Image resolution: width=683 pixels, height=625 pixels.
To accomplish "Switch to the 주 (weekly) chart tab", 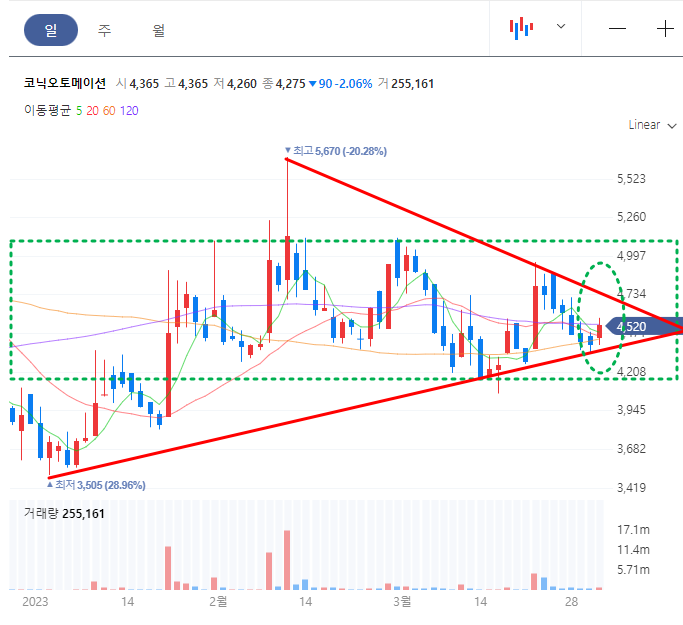I will [x=105, y=30].
